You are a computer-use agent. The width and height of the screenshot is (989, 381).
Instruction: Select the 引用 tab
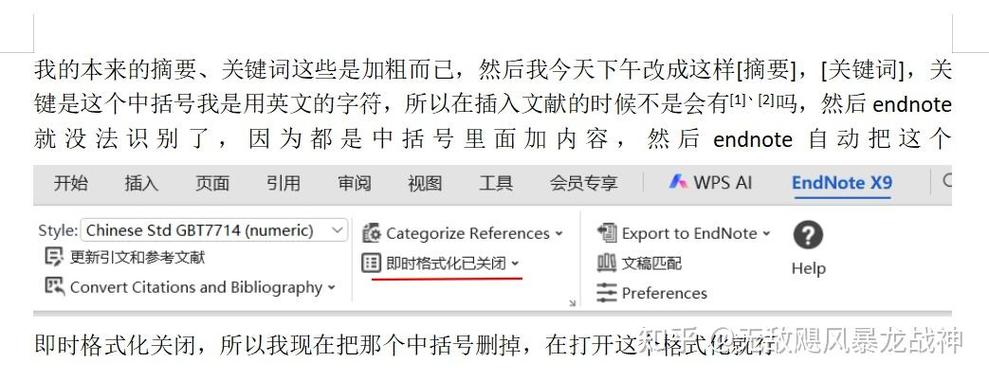click(283, 184)
